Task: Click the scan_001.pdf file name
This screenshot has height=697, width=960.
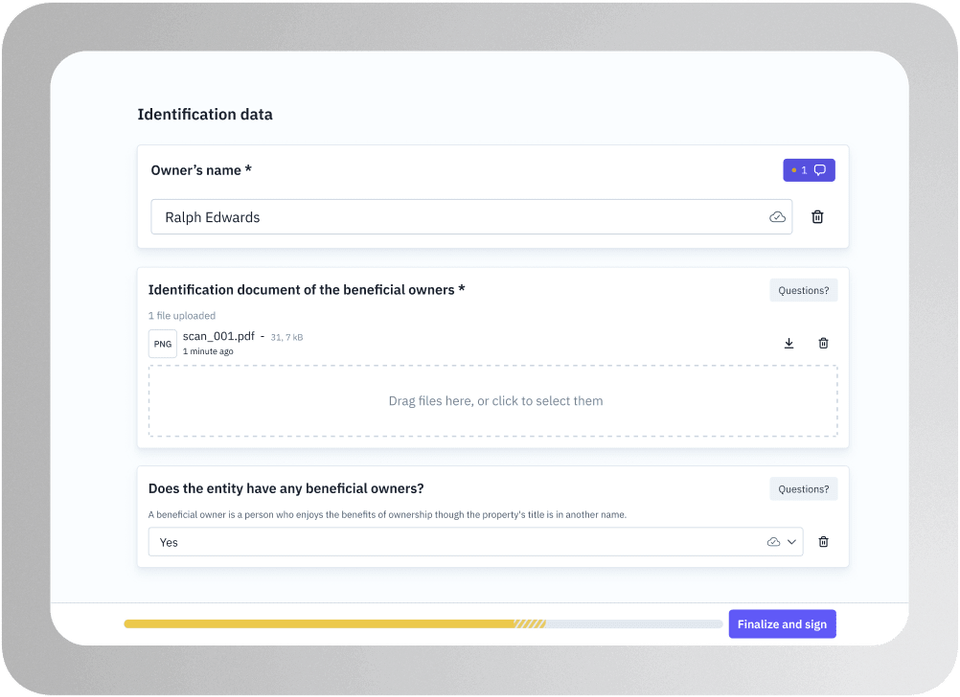Action: (x=218, y=337)
